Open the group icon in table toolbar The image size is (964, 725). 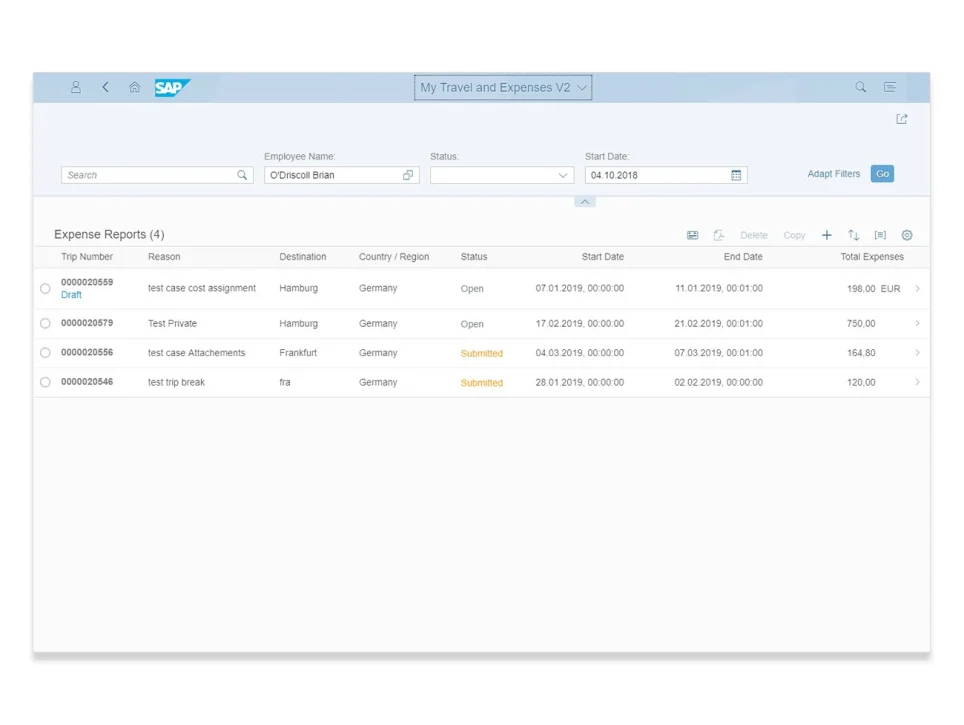pyautogui.click(x=880, y=236)
